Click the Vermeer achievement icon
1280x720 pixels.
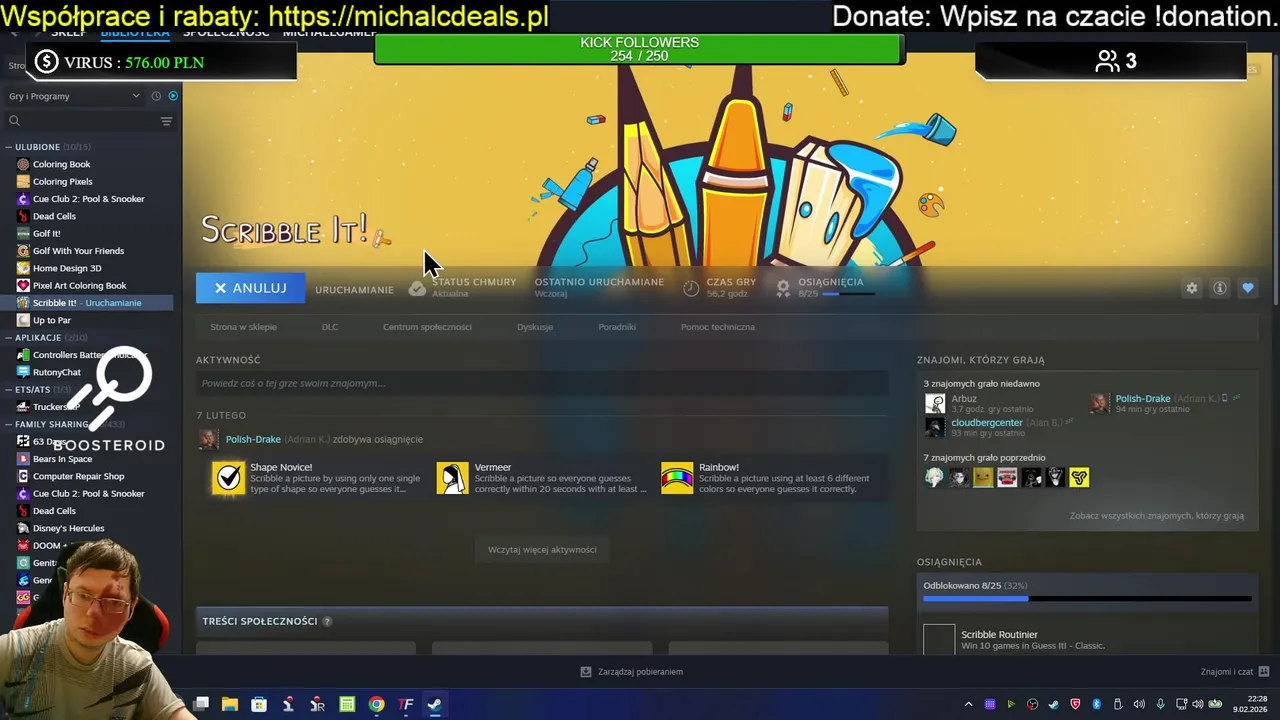[453, 478]
